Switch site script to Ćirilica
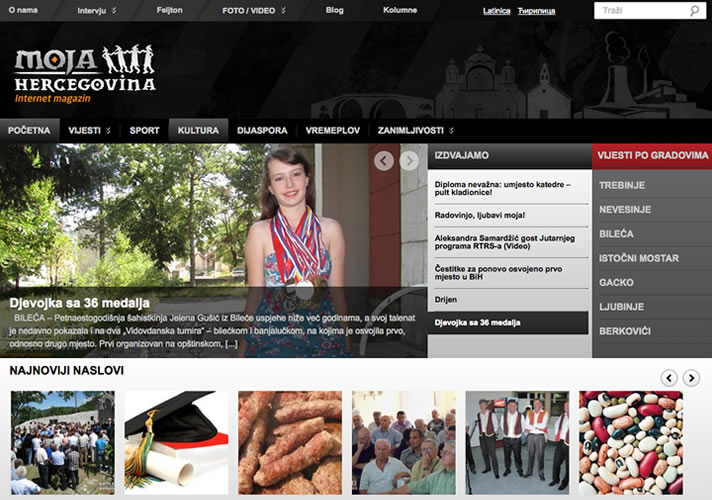 [536, 11]
